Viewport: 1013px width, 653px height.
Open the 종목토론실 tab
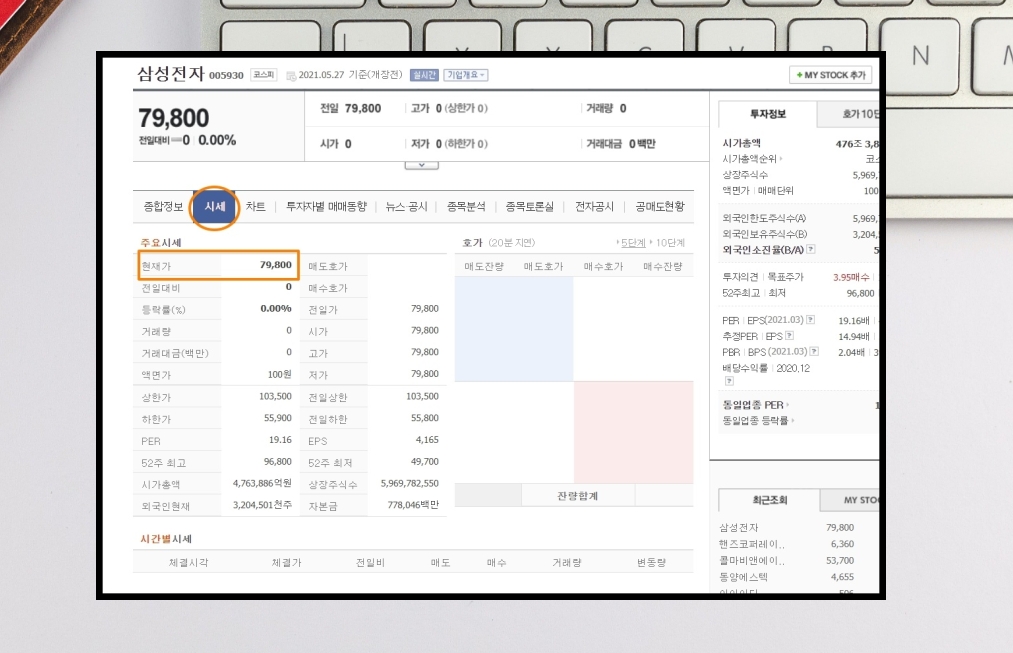click(x=529, y=207)
